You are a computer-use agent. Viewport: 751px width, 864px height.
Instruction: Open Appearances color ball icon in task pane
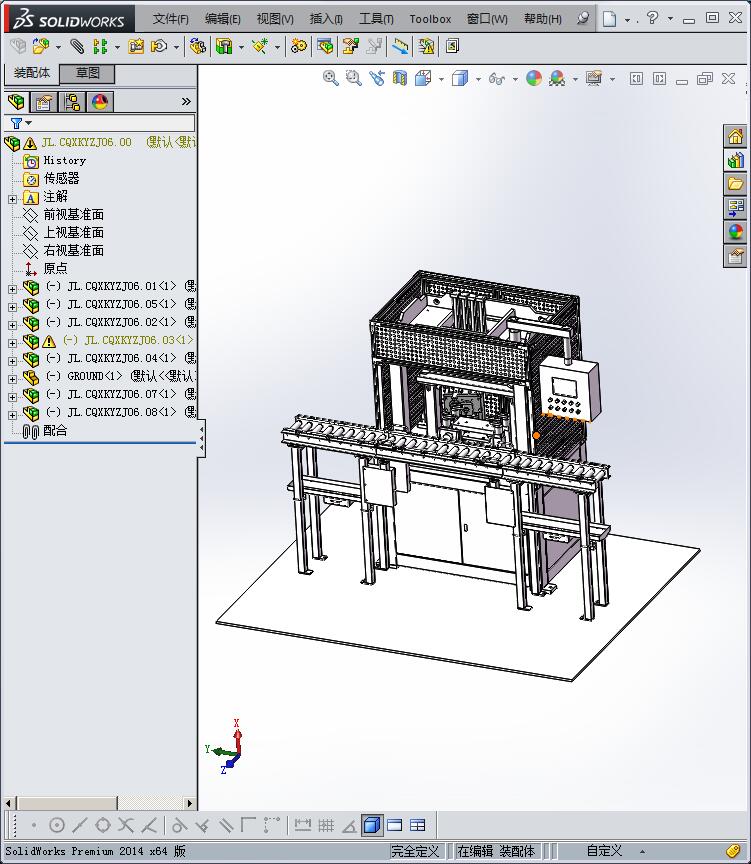(736, 232)
